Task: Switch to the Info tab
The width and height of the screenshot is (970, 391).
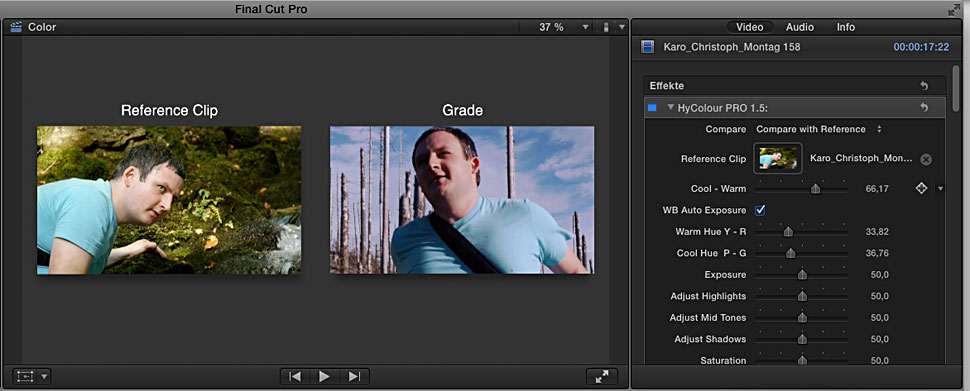Action: pos(846,27)
